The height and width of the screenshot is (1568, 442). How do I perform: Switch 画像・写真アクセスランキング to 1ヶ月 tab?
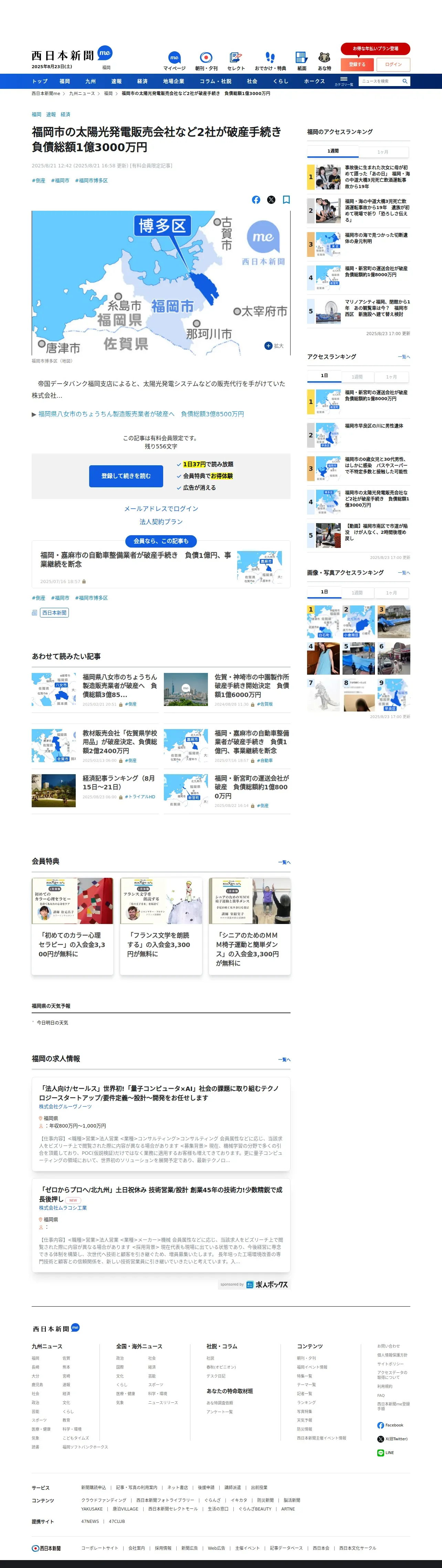[x=391, y=592]
